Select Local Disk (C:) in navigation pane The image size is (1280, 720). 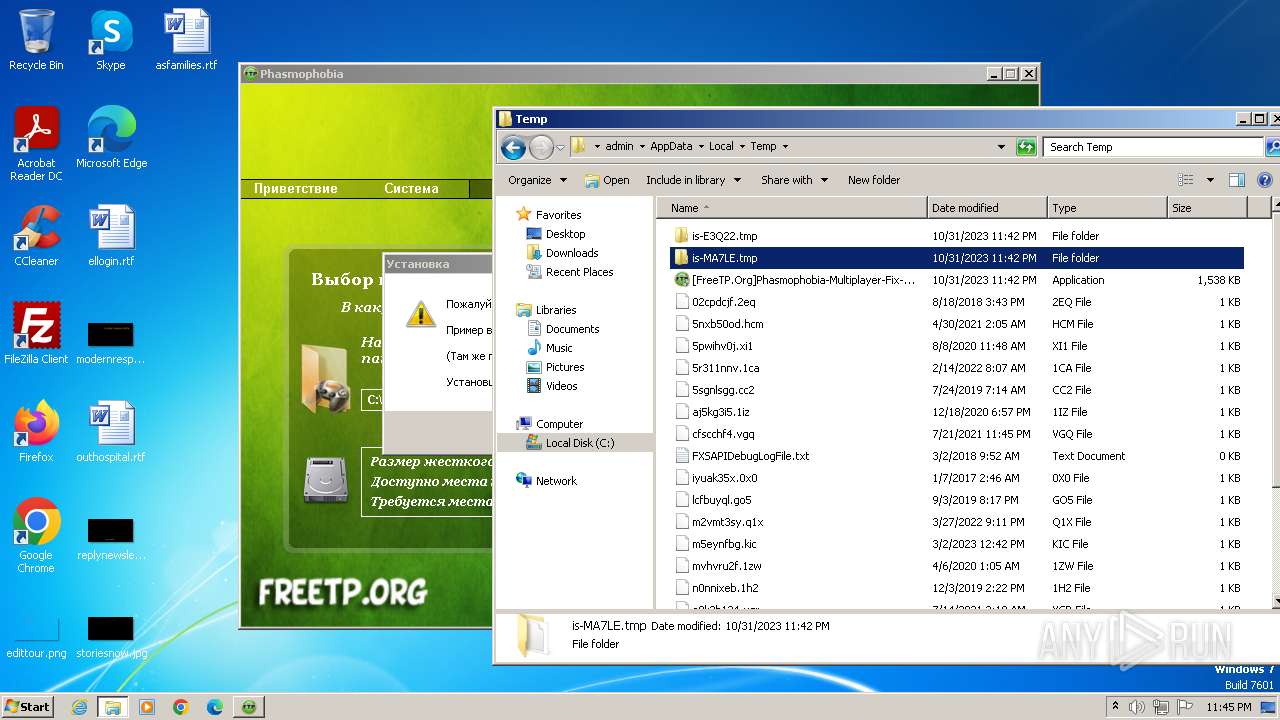click(x=580, y=443)
